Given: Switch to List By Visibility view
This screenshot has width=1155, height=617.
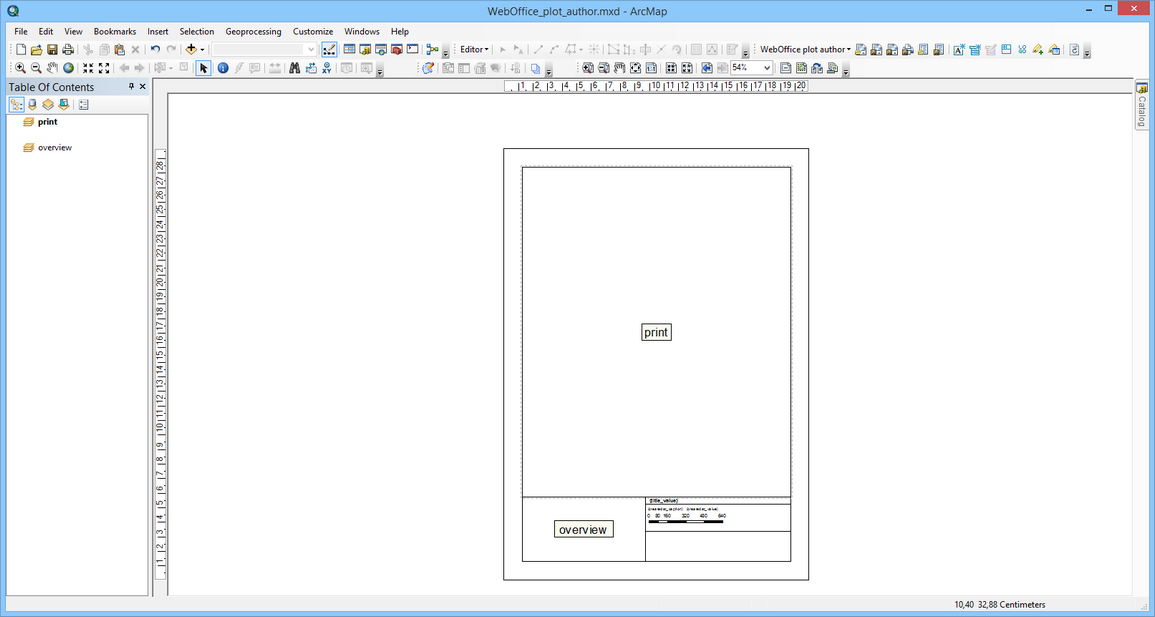Looking at the screenshot, I should [48, 104].
